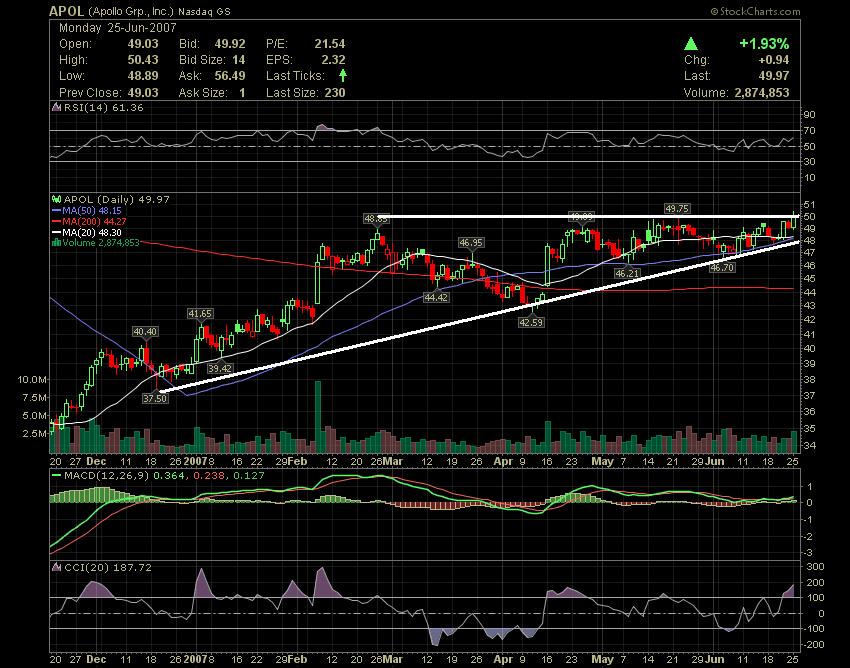Click the Ask value 56.49
This screenshot has height=668, width=850.
coord(230,76)
